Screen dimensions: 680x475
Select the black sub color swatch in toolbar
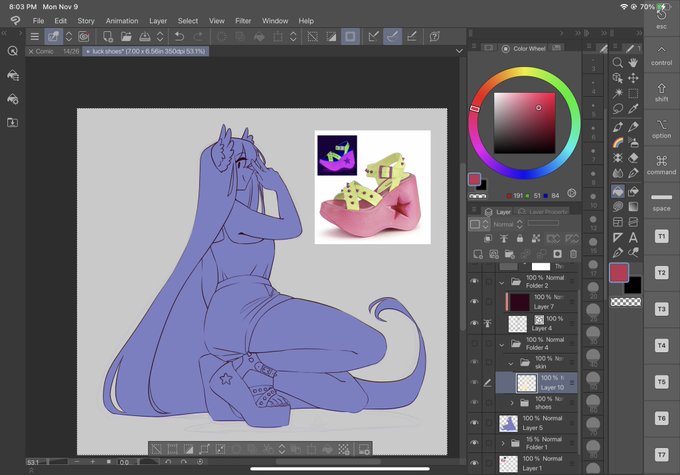[634, 286]
